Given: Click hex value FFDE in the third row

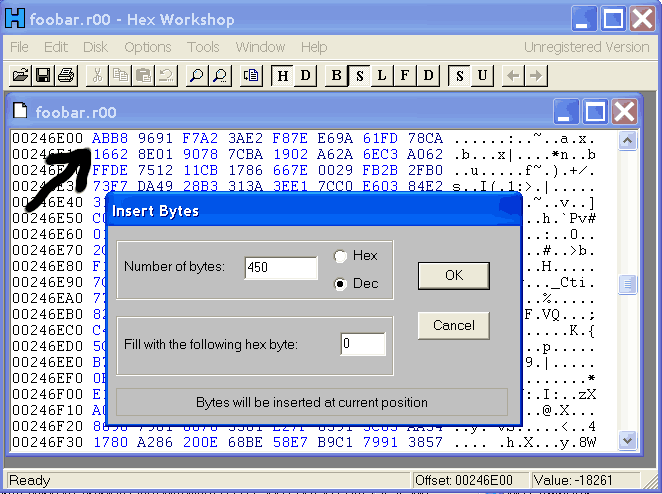Looking at the screenshot, I should point(110,171).
